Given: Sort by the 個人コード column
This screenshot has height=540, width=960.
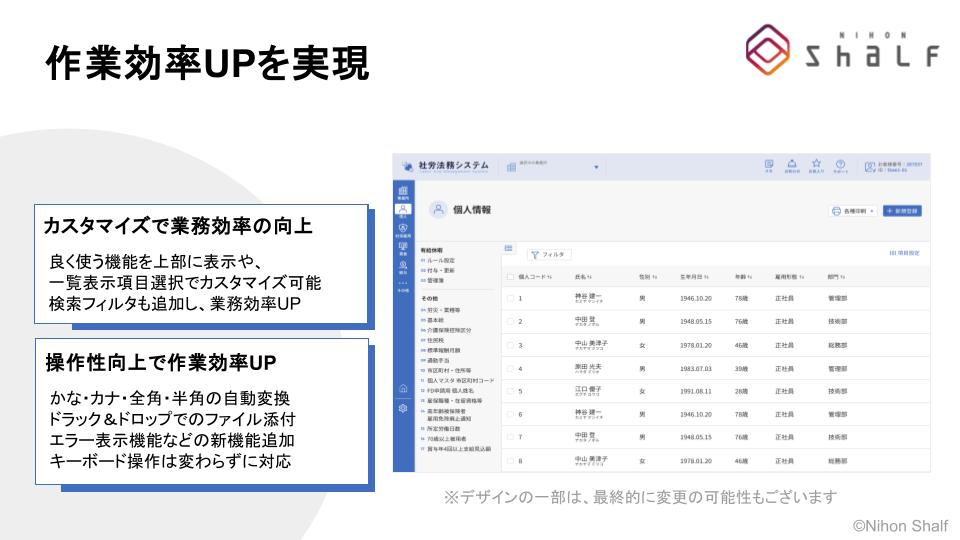Looking at the screenshot, I should coord(535,277).
